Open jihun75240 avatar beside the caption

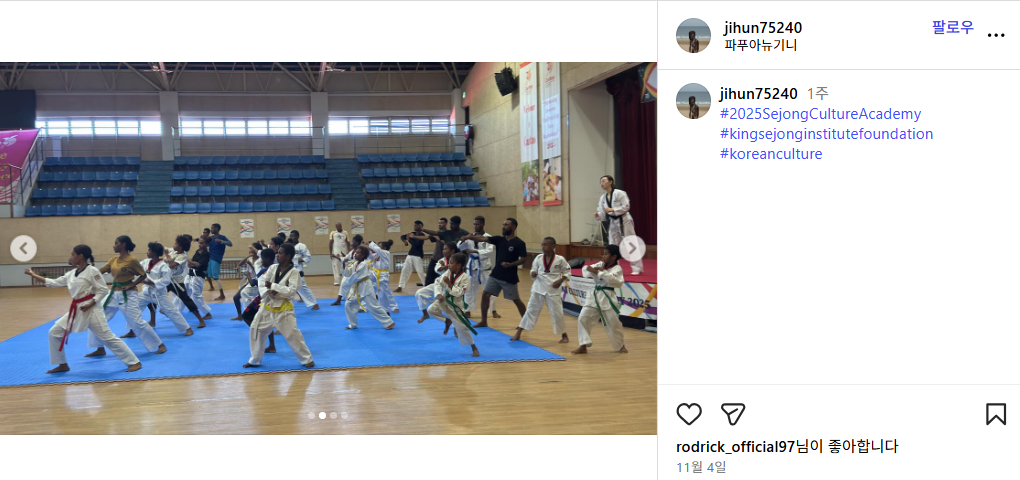point(693,101)
